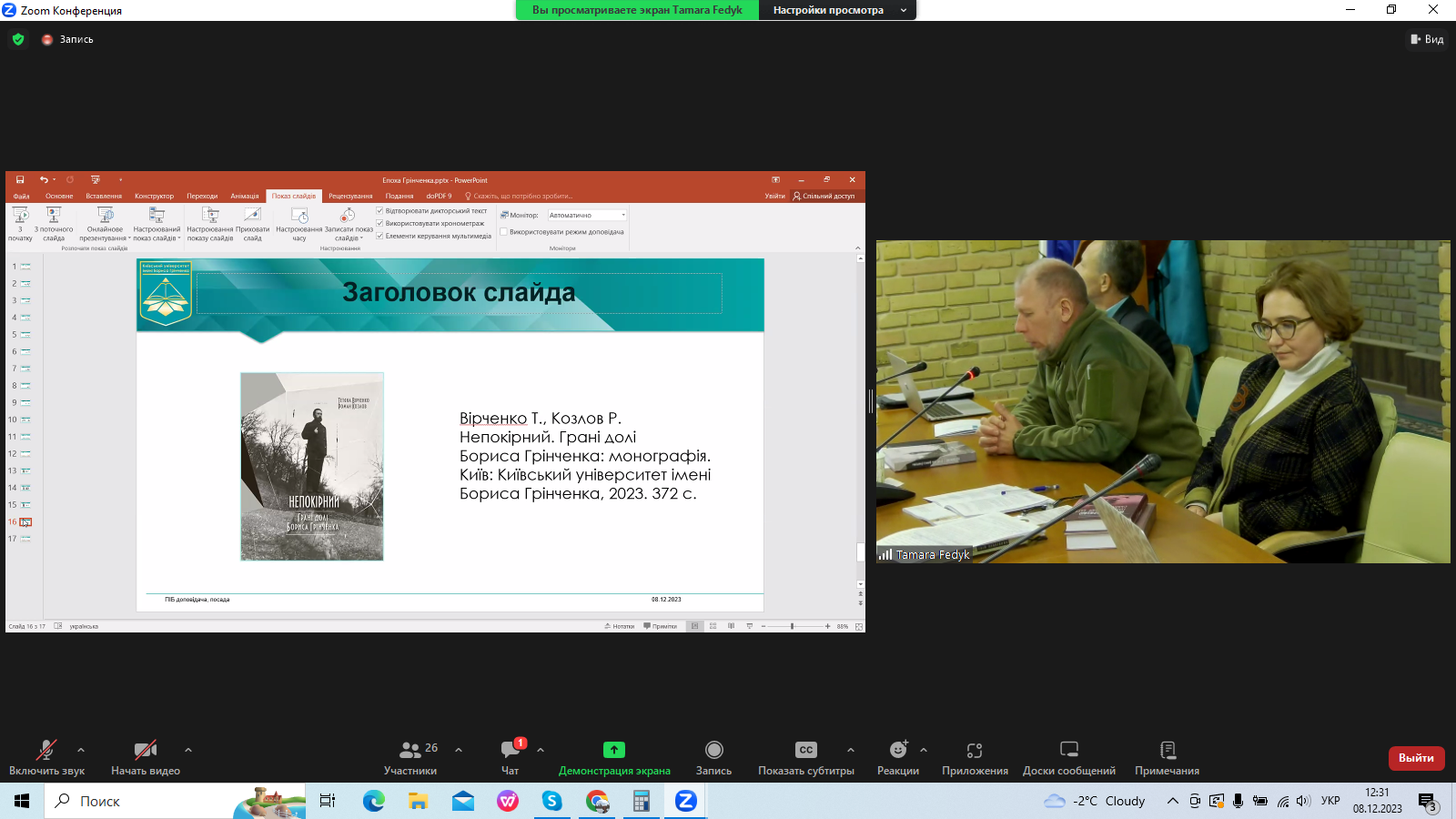Click Tamara Fedyk's video tile
Screen dimensions: 1456x819
point(1163,401)
